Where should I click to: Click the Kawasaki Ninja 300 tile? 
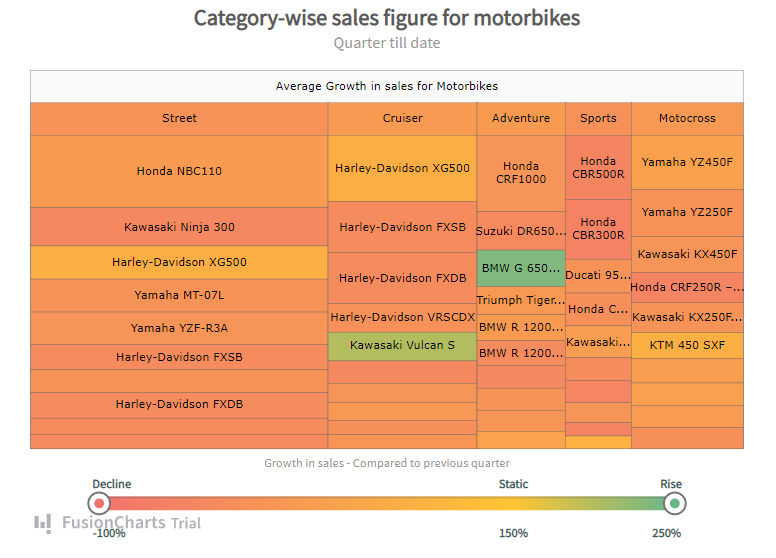[179, 227]
